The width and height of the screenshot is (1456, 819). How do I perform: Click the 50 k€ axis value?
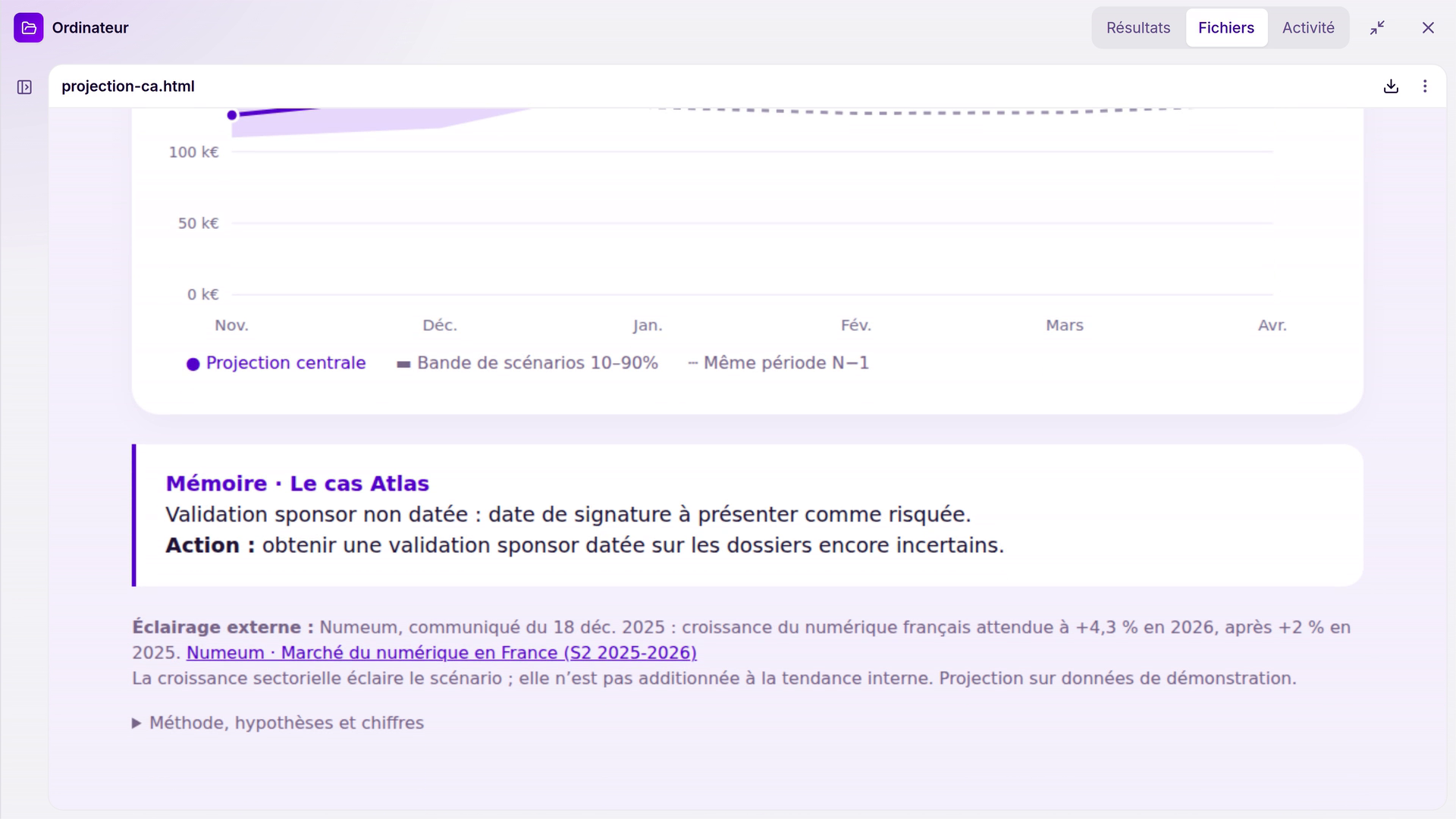tap(198, 224)
